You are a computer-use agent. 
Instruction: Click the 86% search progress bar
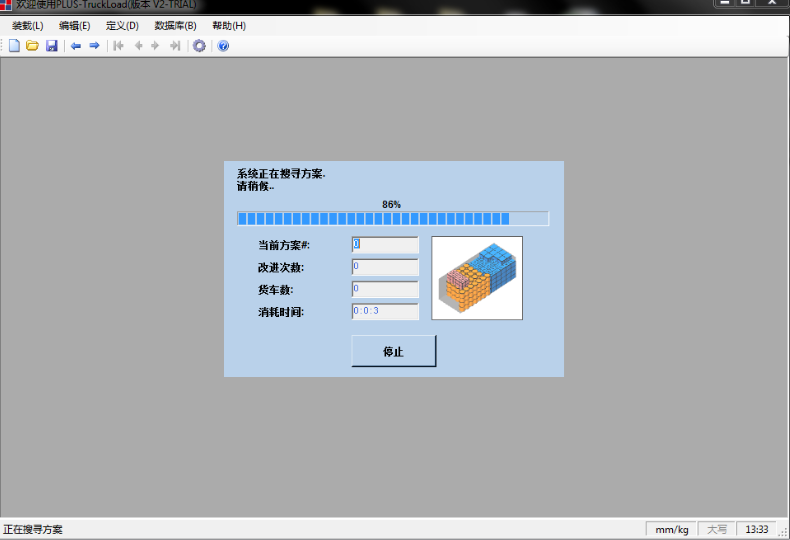coord(392,219)
